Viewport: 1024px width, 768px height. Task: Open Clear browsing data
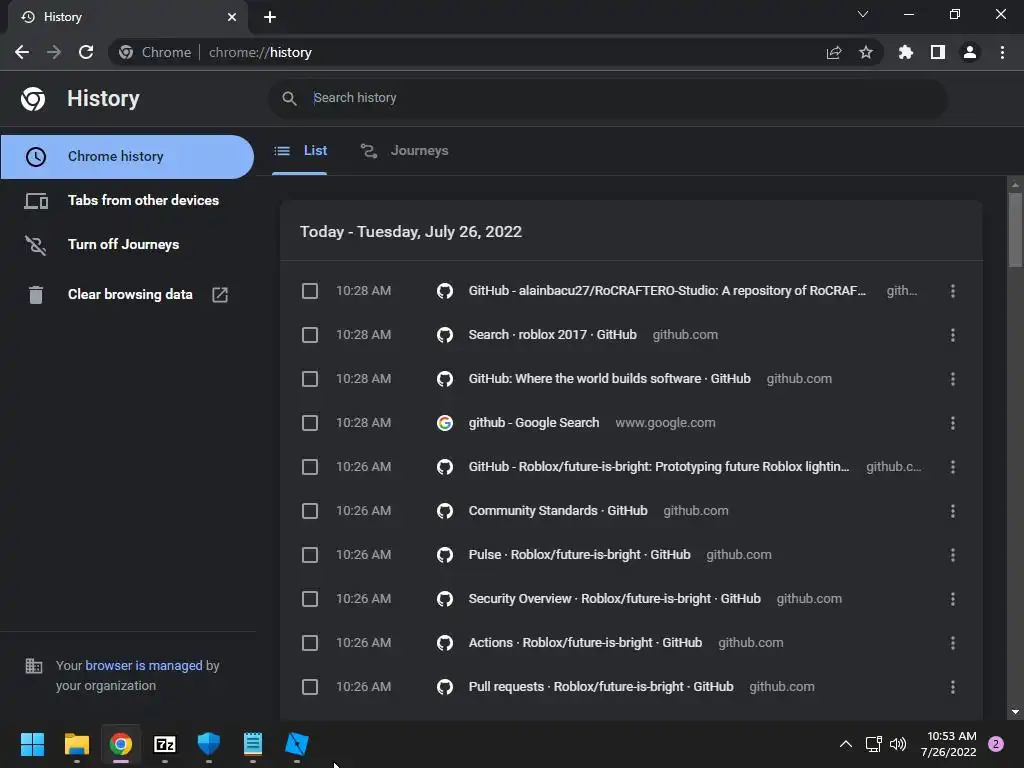tap(127, 295)
